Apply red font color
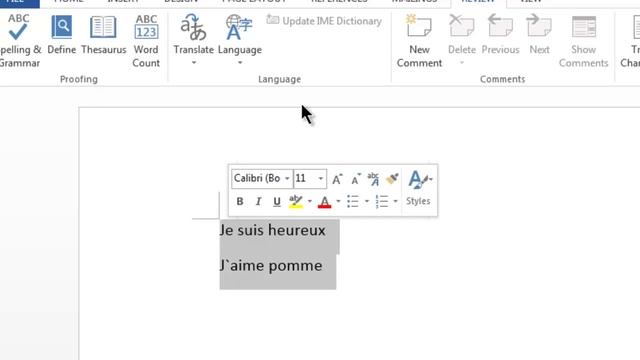 [x=324, y=201]
